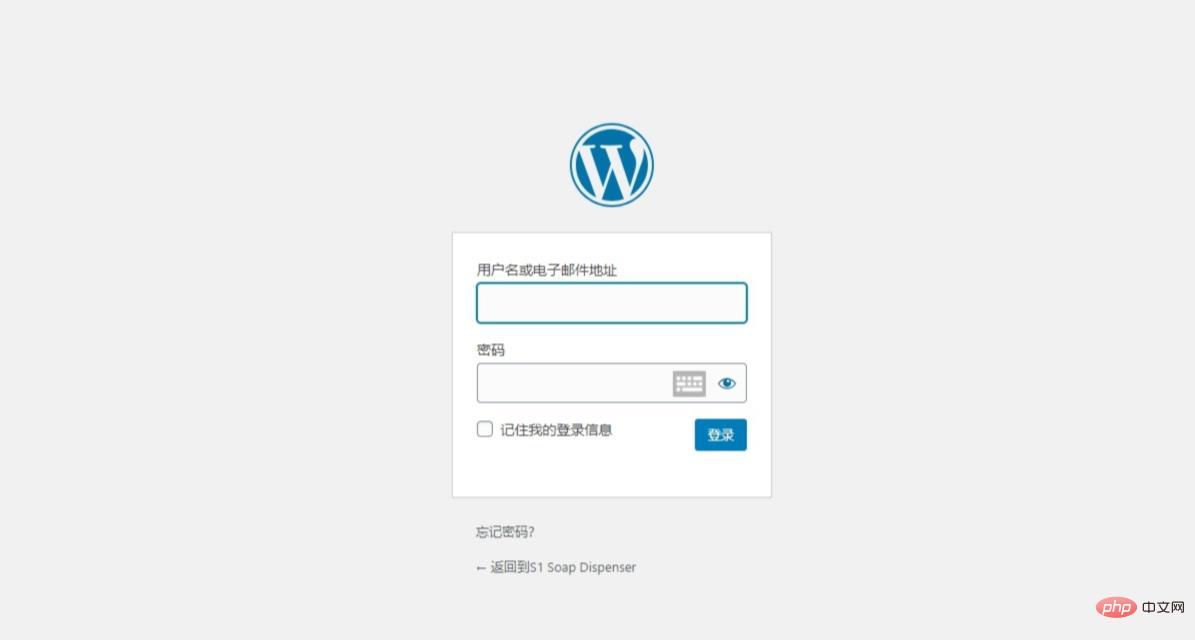
Task: Tick the 记住我的登录信息 checkbox
Action: 485,429
